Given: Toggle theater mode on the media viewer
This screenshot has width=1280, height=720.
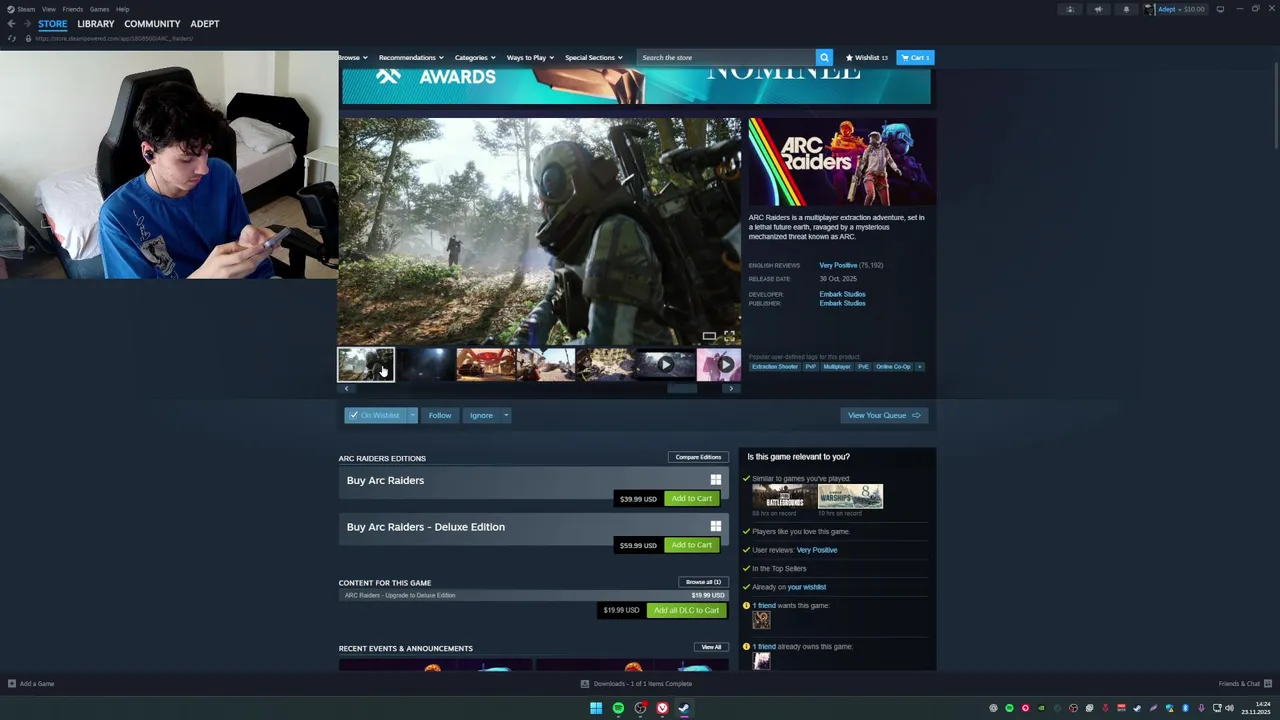Looking at the screenshot, I should click(x=709, y=337).
